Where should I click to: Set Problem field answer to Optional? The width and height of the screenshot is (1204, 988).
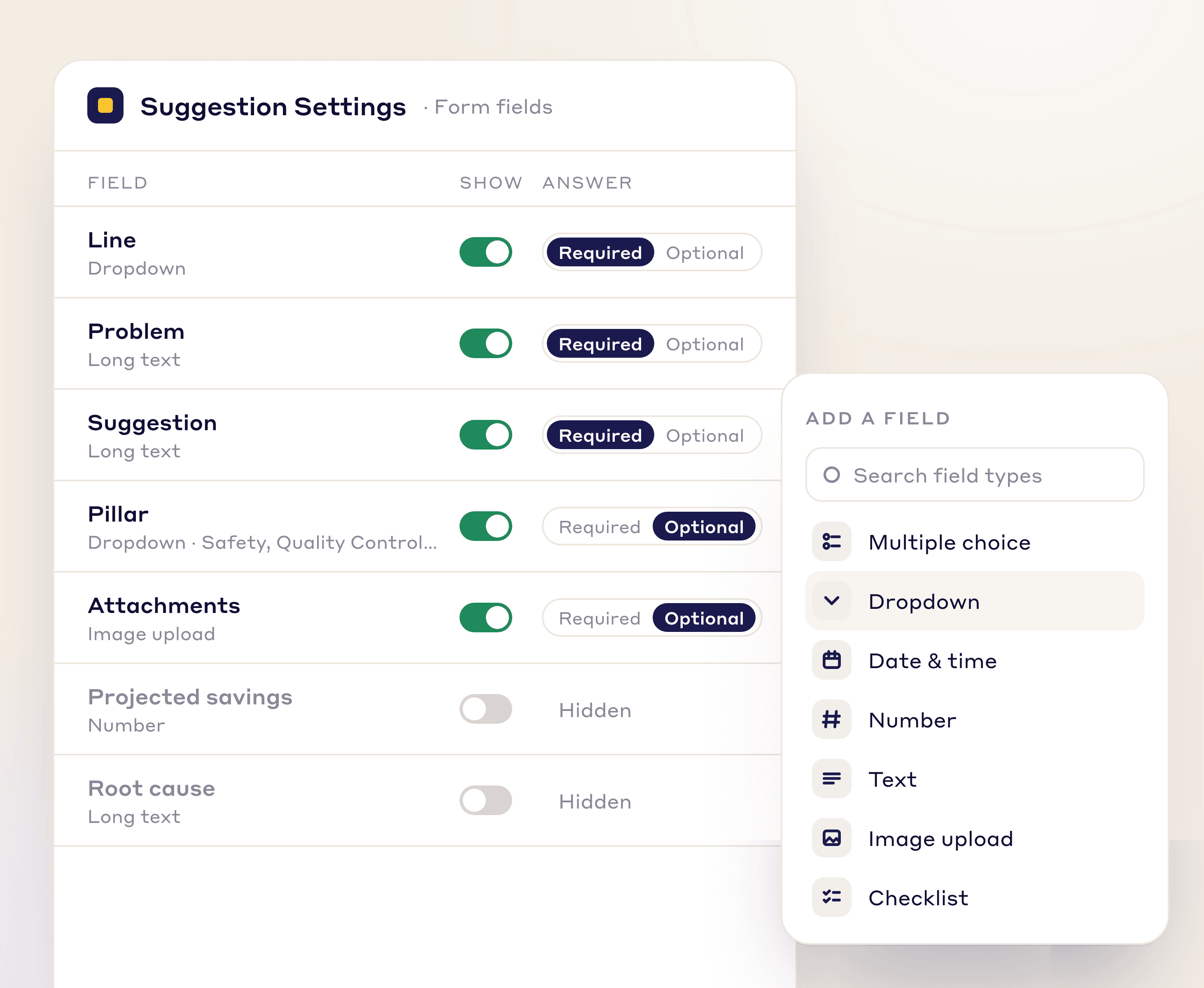tap(705, 344)
